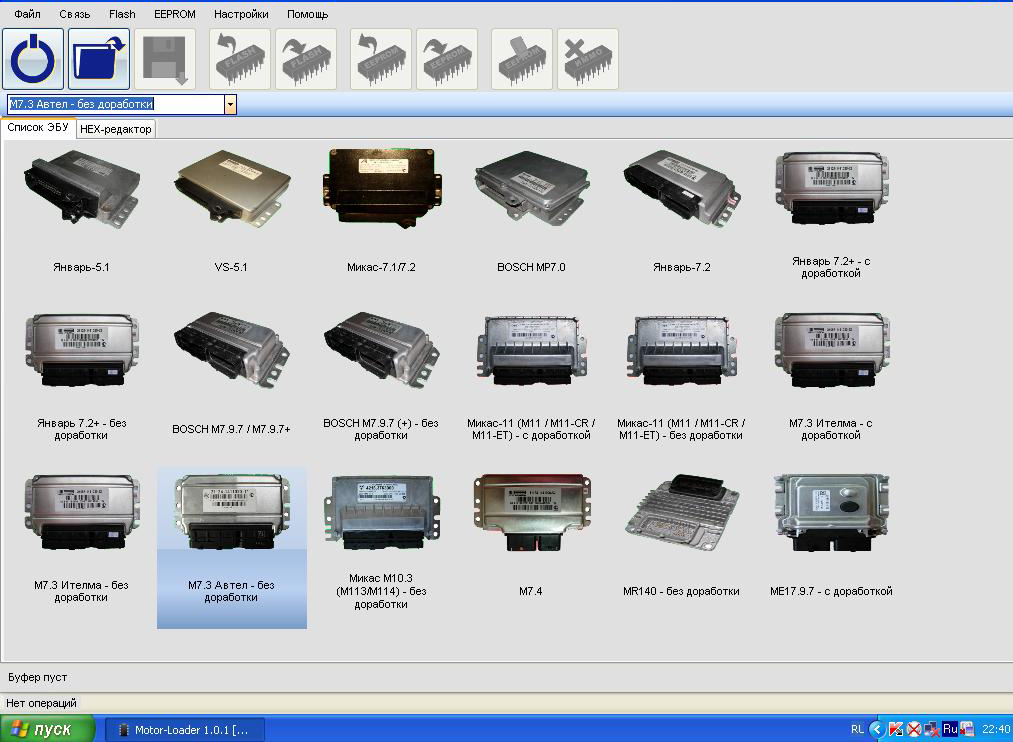The width and height of the screenshot is (1013, 742).
Task: Click the read EEPROM chip icon
Action: coord(381,59)
